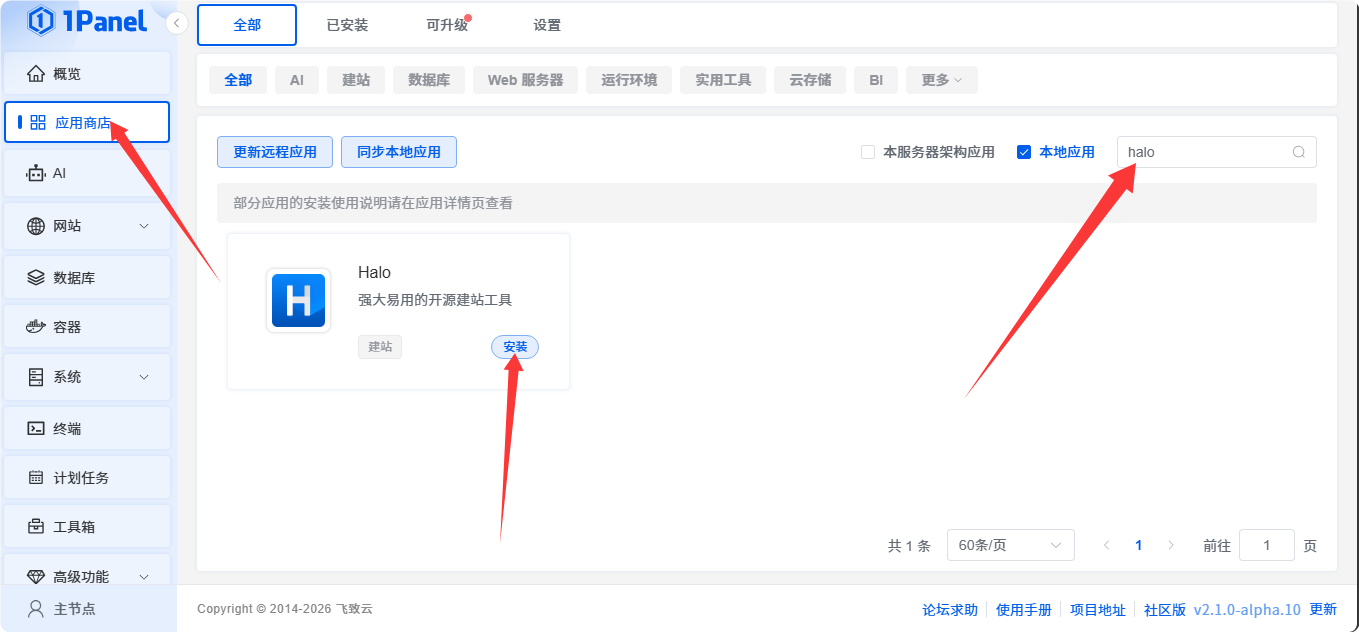The width and height of the screenshot is (1359, 632).
Task: Click the home icon beside 概览
Action: (x=36, y=74)
